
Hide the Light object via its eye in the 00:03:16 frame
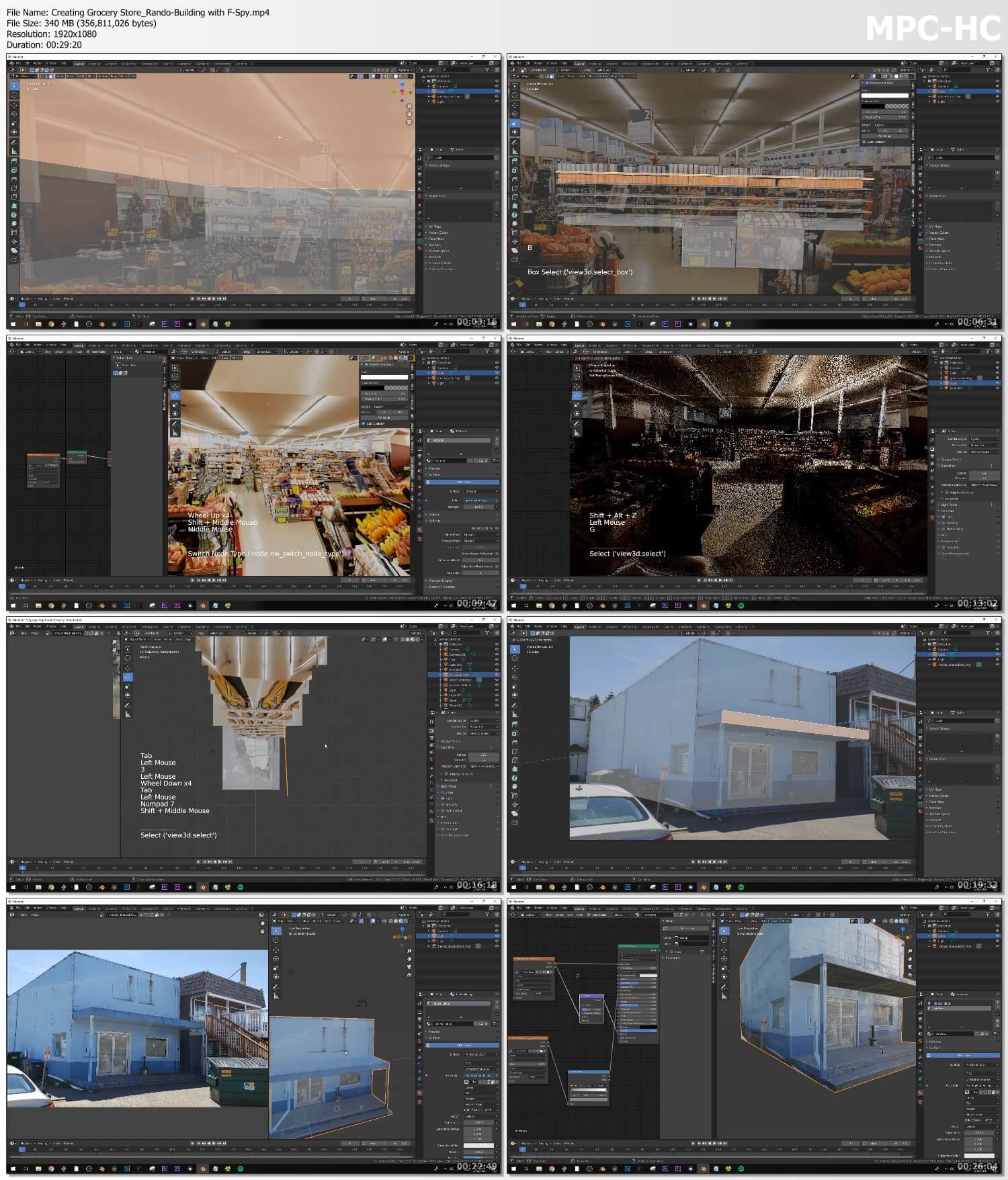(x=497, y=101)
